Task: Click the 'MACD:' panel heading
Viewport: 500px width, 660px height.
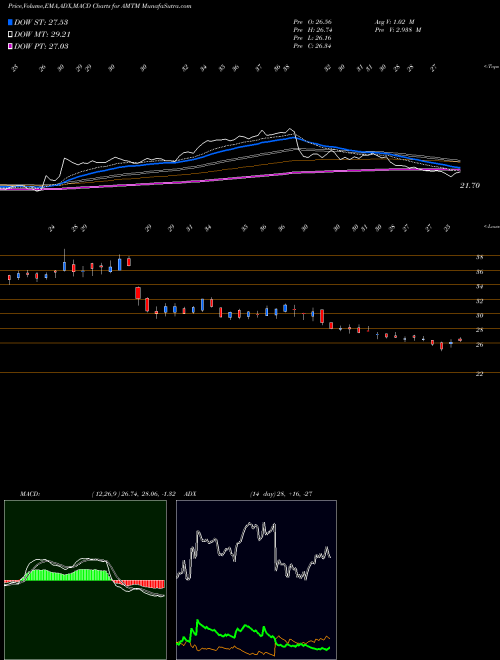Action: (x=30, y=493)
